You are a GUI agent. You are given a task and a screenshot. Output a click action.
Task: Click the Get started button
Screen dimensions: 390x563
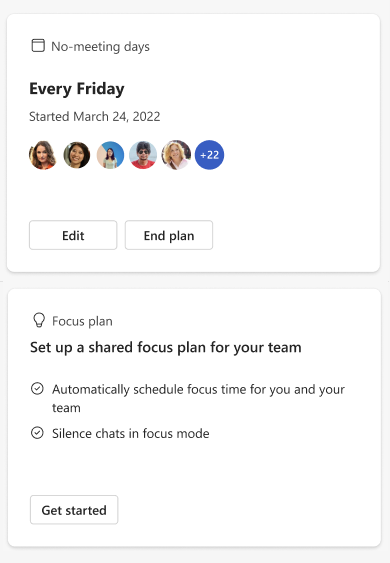coord(74,510)
